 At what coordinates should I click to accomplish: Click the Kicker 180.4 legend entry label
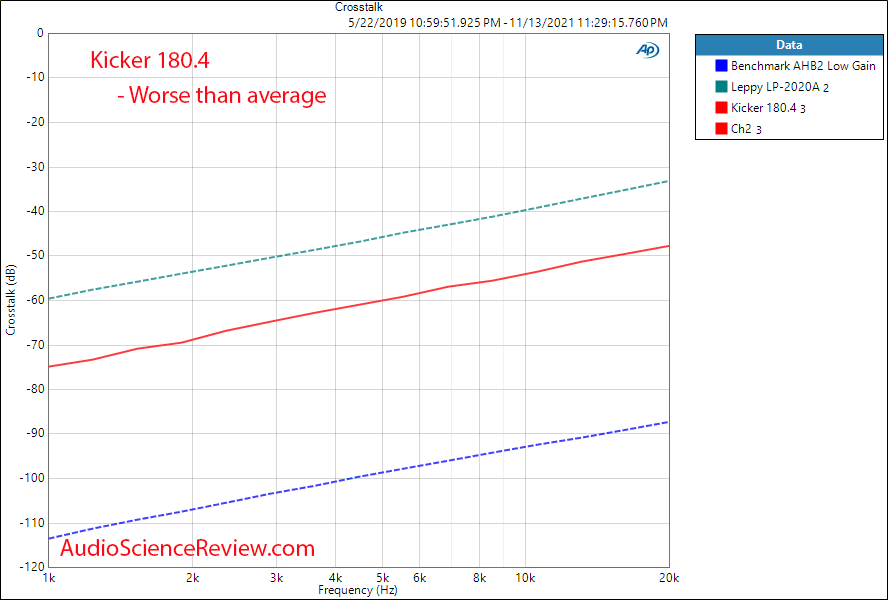(x=769, y=108)
